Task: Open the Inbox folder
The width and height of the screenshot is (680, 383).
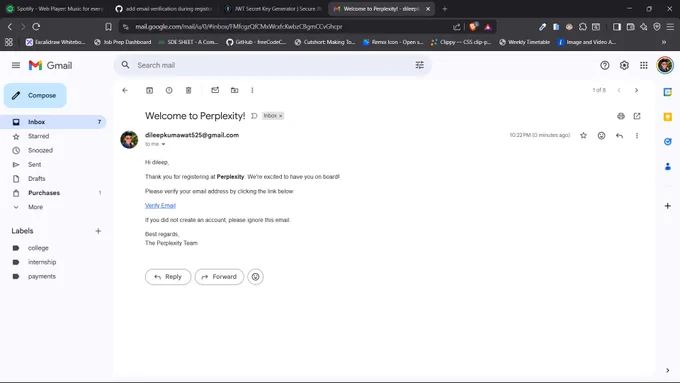Action: [x=53, y=122]
